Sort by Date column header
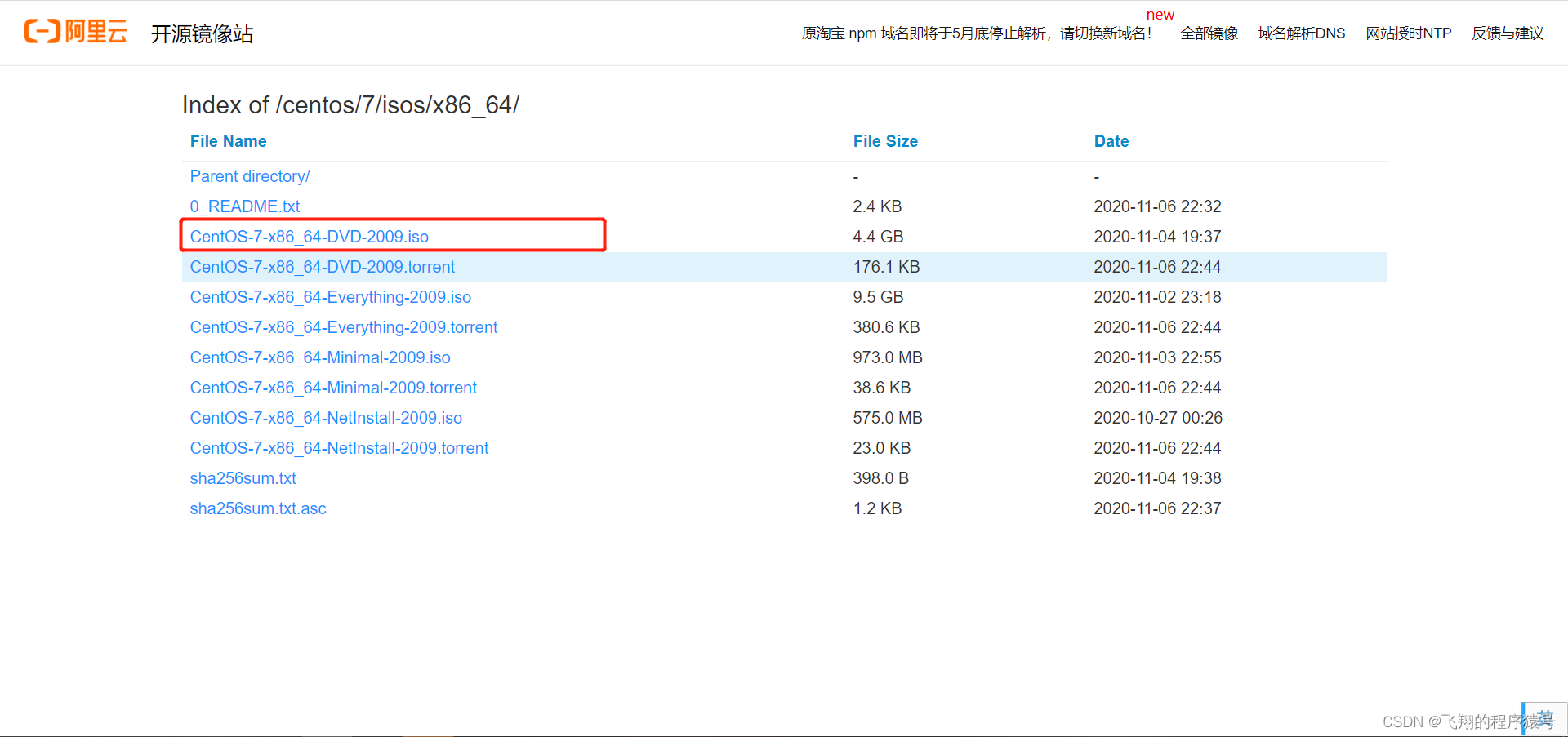This screenshot has height=737, width=1568. click(x=1111, y=141)
